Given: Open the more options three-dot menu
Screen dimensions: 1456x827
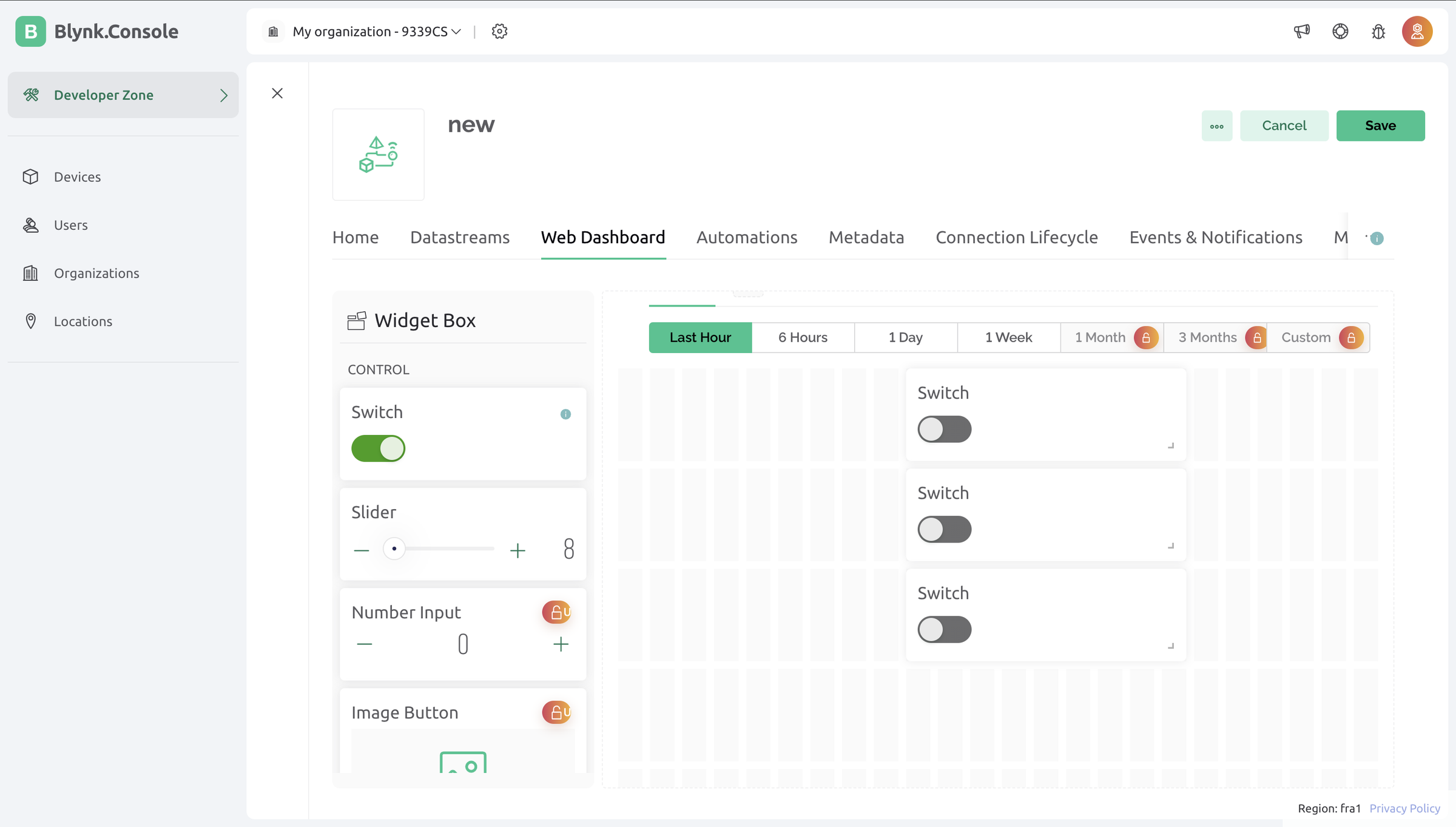Looking at the screenshot, I should coord(1217,126).
